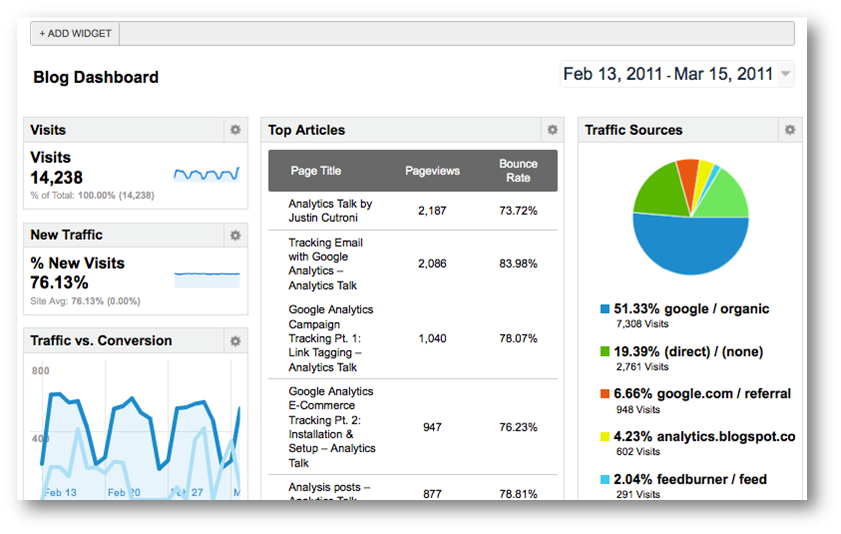Open Analytics Talk by Justin Cutroni article
The image size is (841, 534).
pyautogui.click(x=330, y=211)
